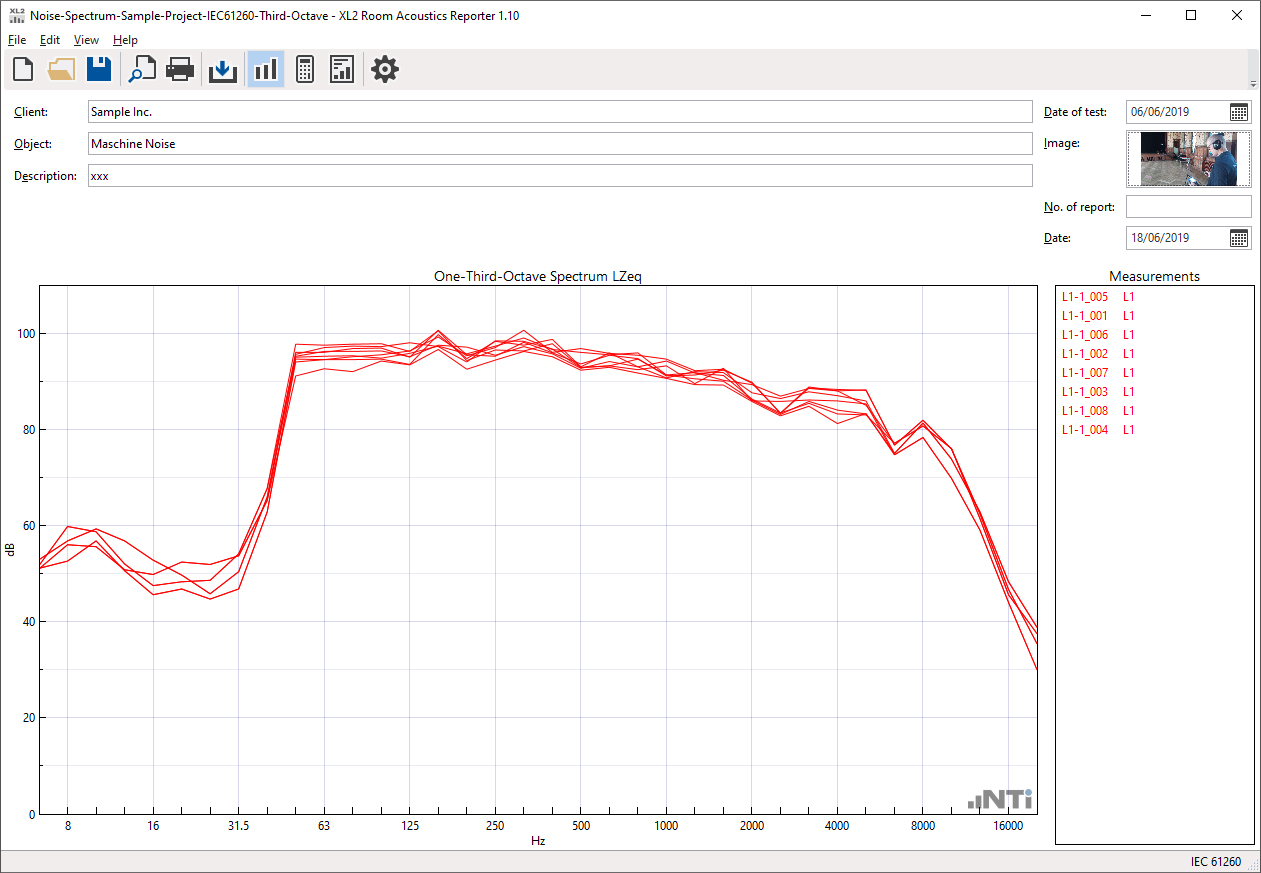Click into the Client text field
This screenshot has width=1261, height=873.
click(x=560, y=112)
